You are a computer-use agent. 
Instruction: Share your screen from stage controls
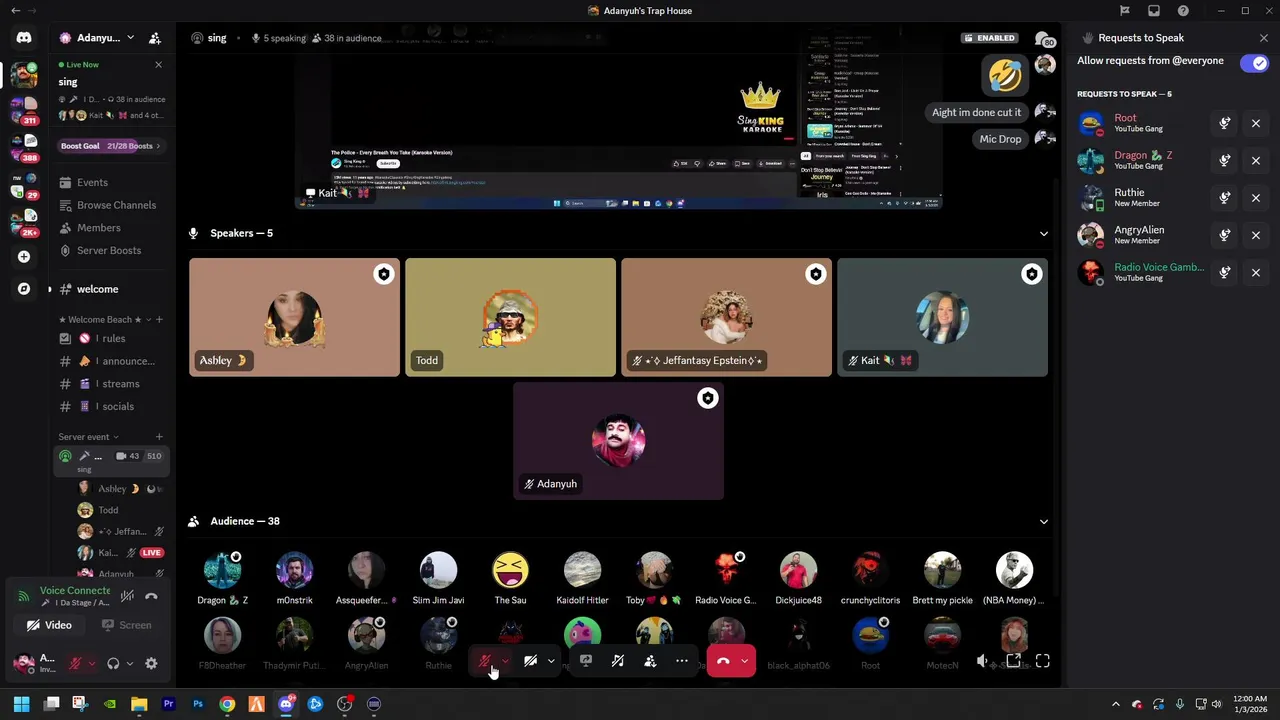coord(586,661)
